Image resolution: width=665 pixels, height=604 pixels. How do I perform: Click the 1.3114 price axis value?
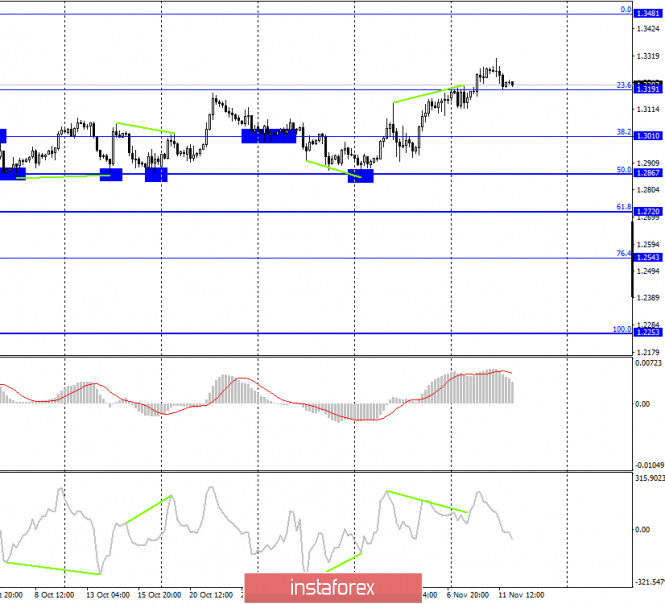pos(648,109)
